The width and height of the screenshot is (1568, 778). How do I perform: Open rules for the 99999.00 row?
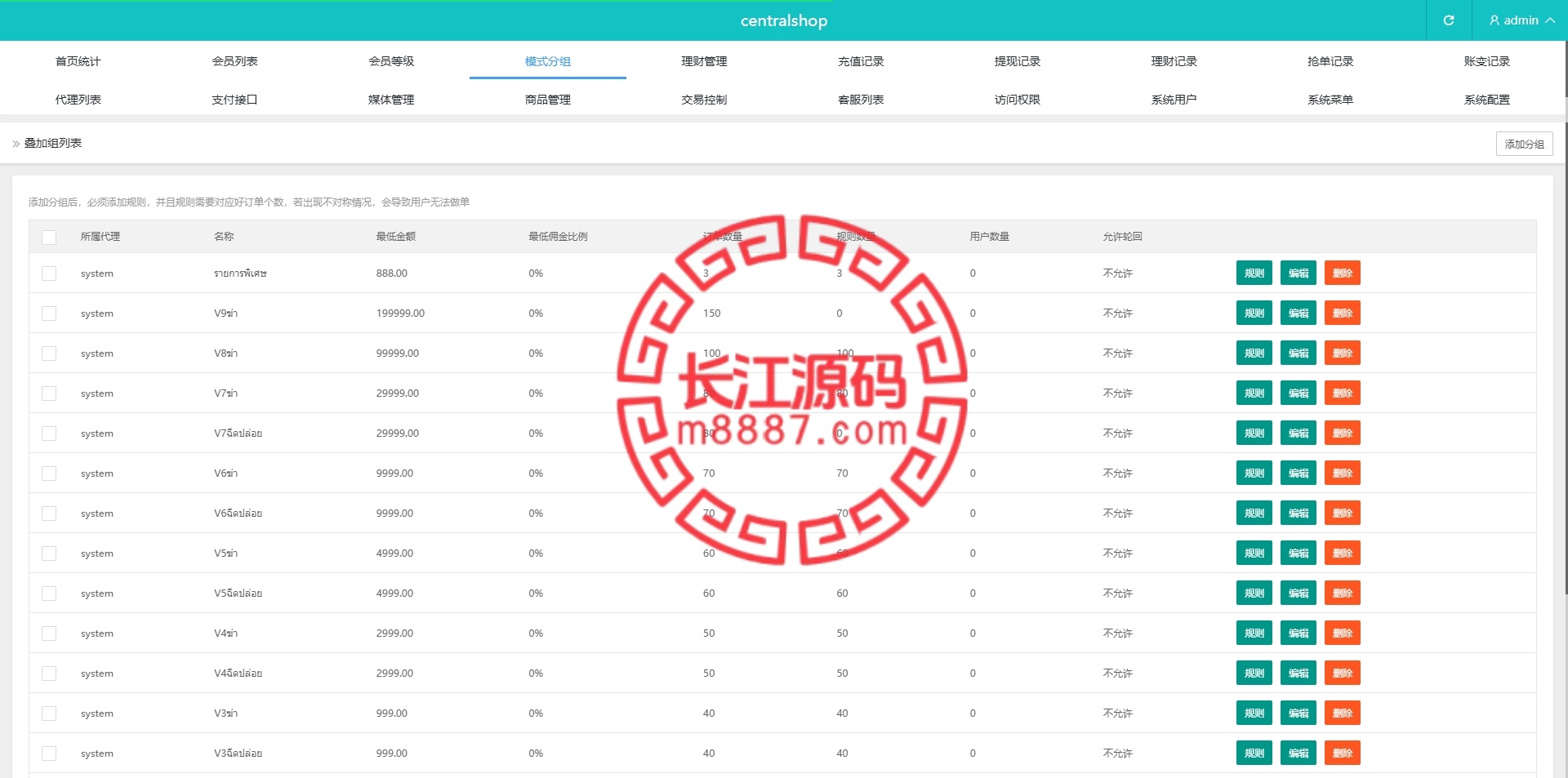pyautogui.click(x=1254, y=353)
